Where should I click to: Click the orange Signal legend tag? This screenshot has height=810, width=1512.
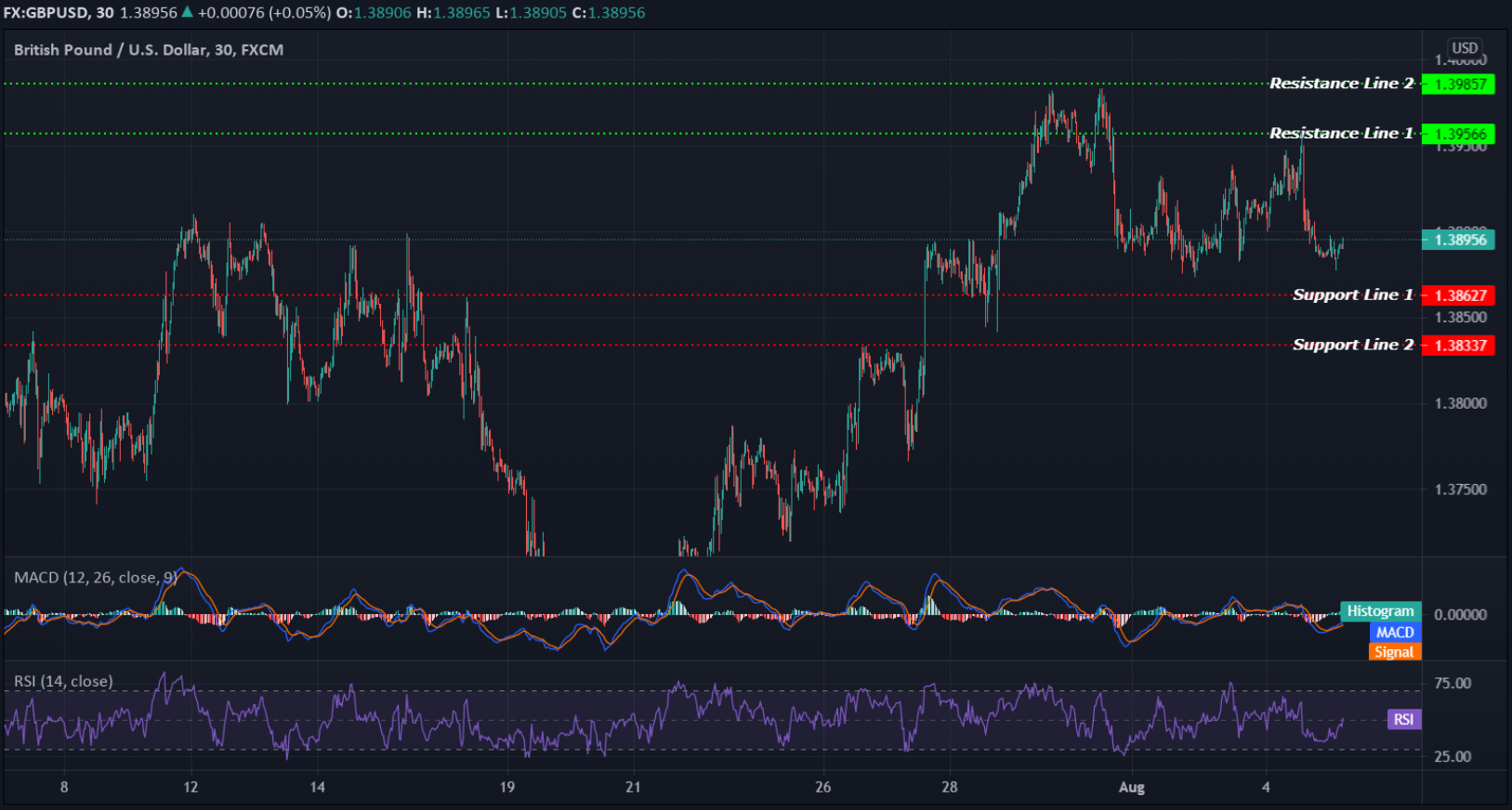(x=1394, y=652)
